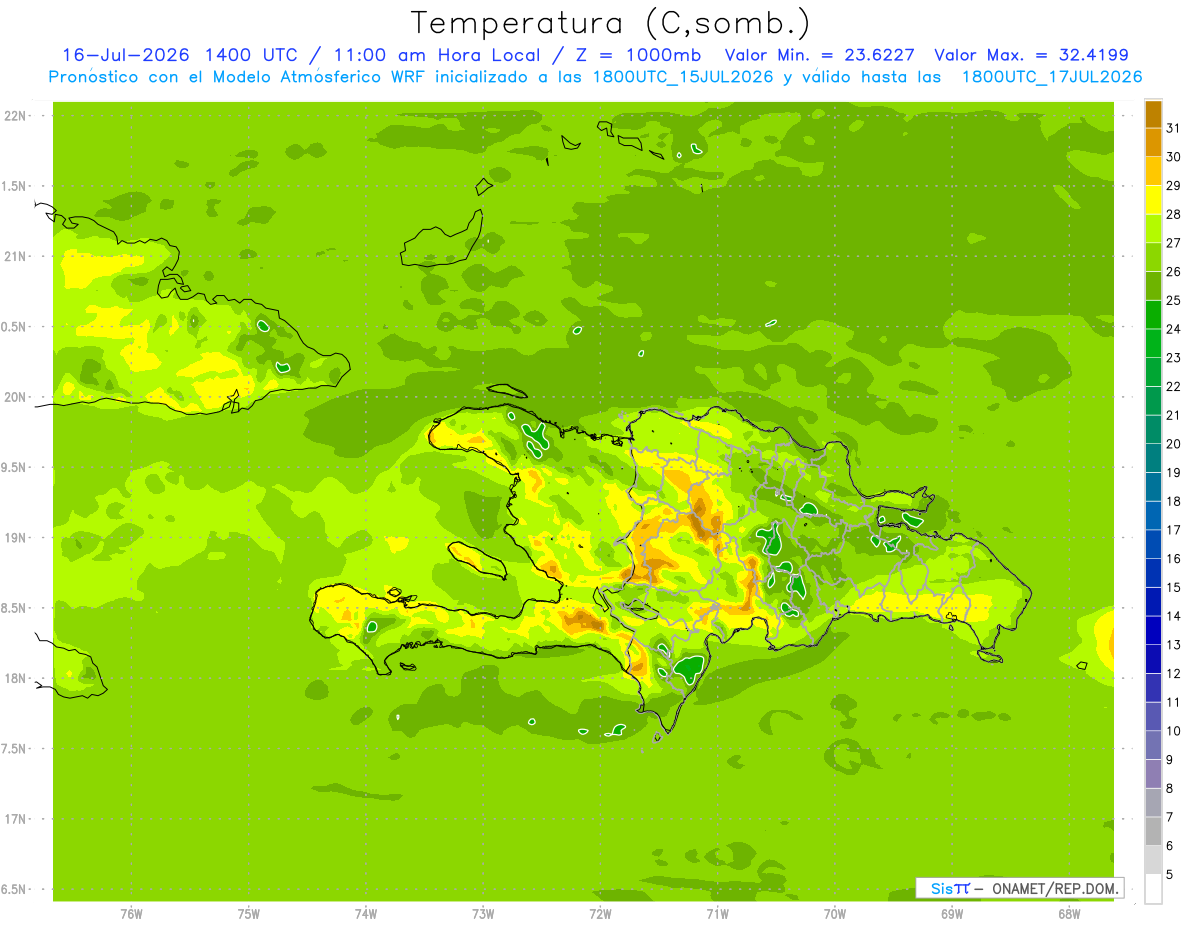Click the "70W" longitude axis label

[x=835, y=914]
